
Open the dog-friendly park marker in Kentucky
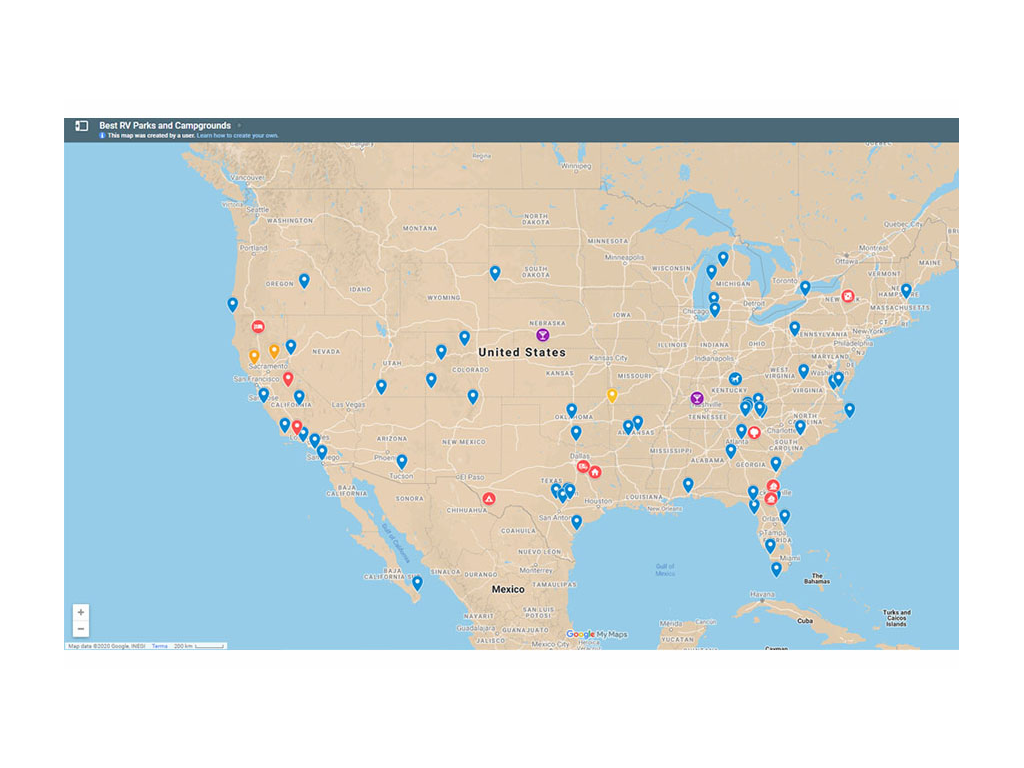735,378
